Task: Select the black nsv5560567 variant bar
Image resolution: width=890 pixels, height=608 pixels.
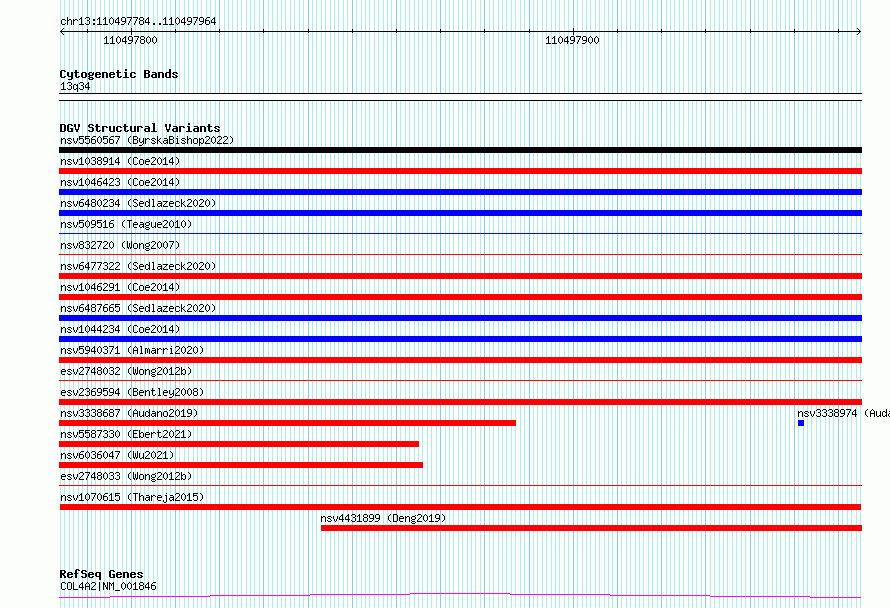Action: pyautogui.click(x=460, y=150)
